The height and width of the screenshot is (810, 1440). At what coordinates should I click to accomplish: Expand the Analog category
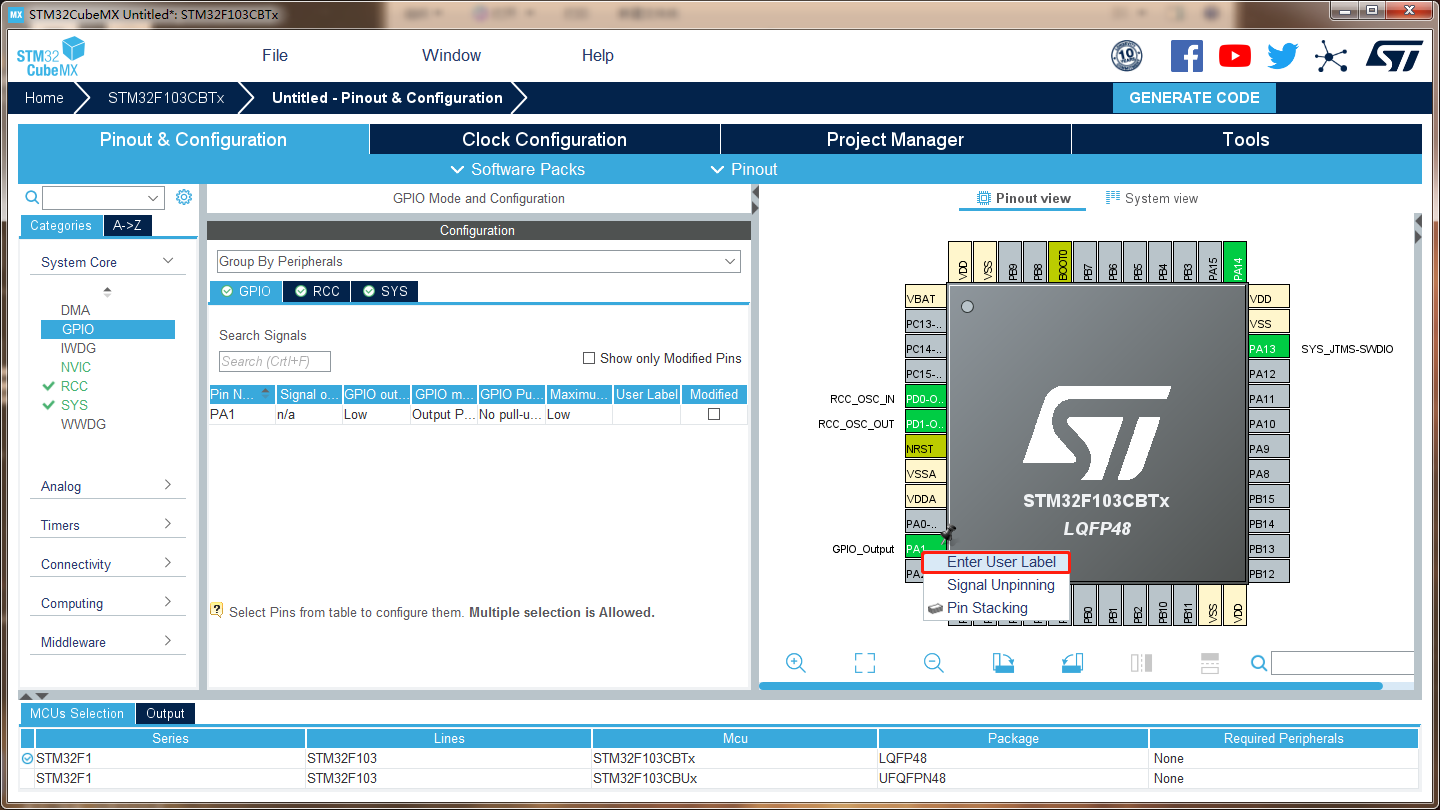(x=168, y=485)
